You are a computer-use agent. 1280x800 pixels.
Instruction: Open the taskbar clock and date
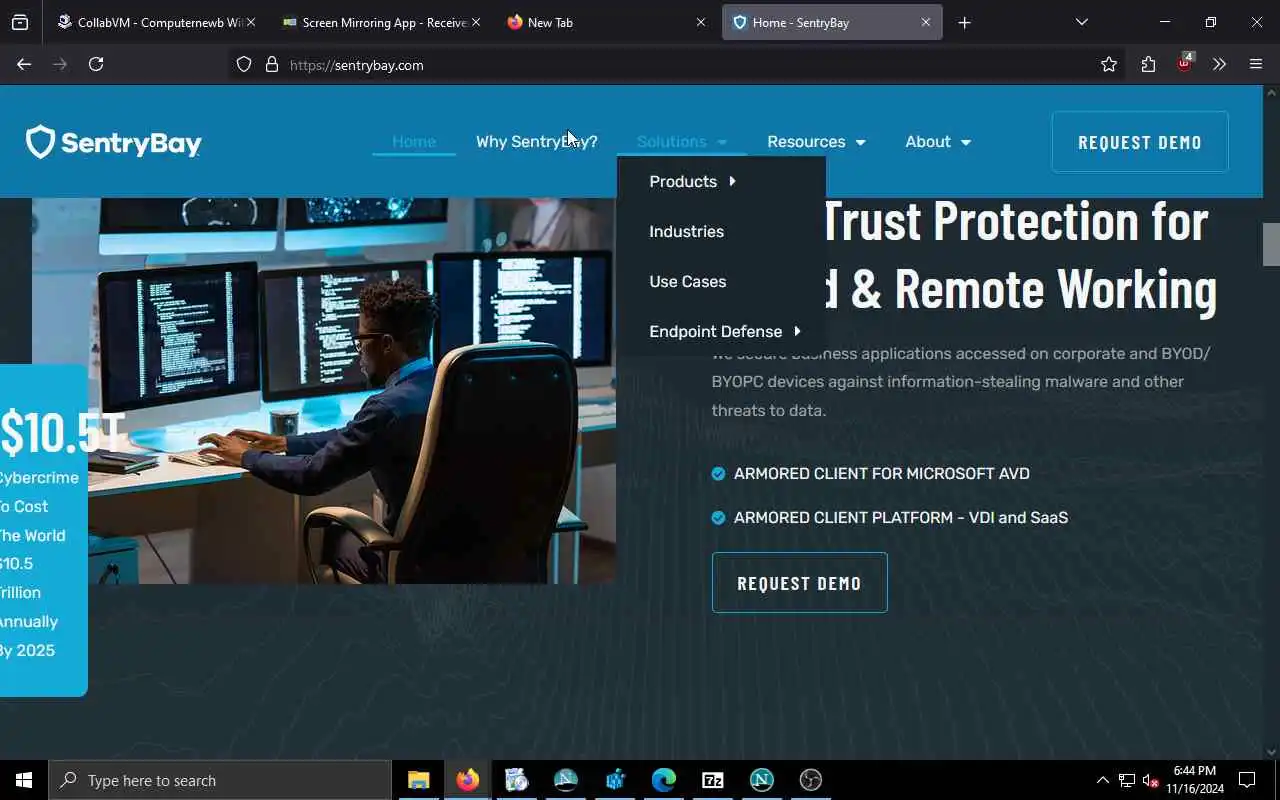pyautogui.click(x=1195, y=780)
